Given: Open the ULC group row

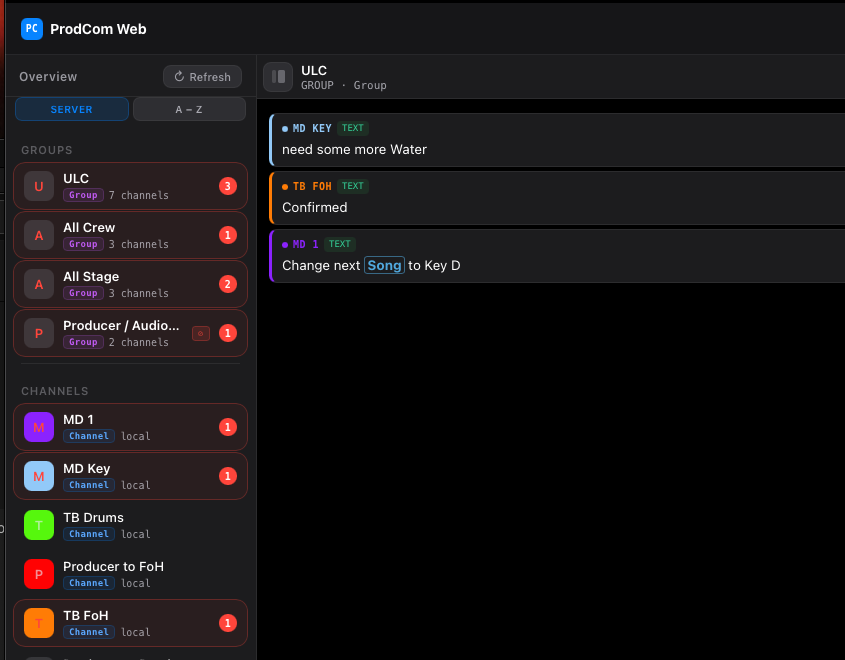Looking at the screenshot, I should [x=130, y=186].
